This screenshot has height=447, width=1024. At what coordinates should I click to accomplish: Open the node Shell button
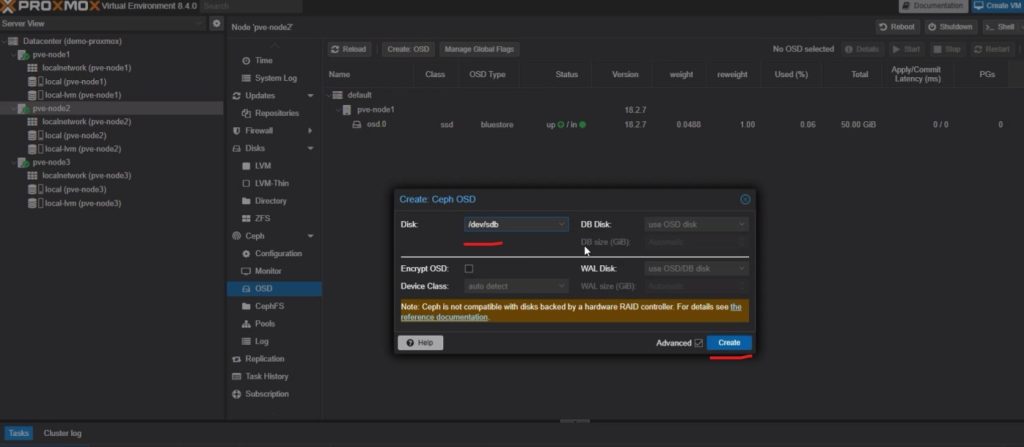coord(1001,27)
